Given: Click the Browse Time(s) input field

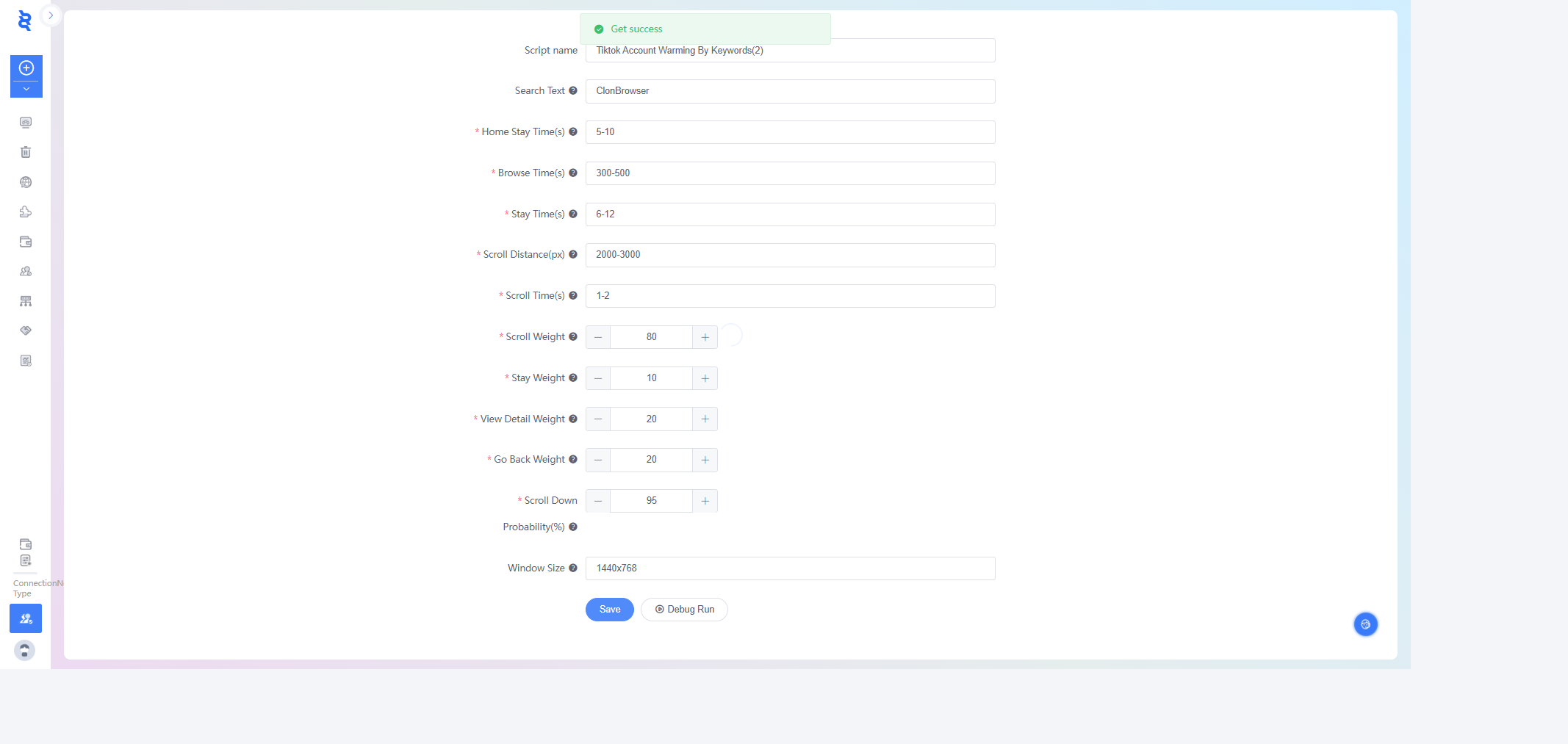Looking at the screenshot, I should [790, 173].
